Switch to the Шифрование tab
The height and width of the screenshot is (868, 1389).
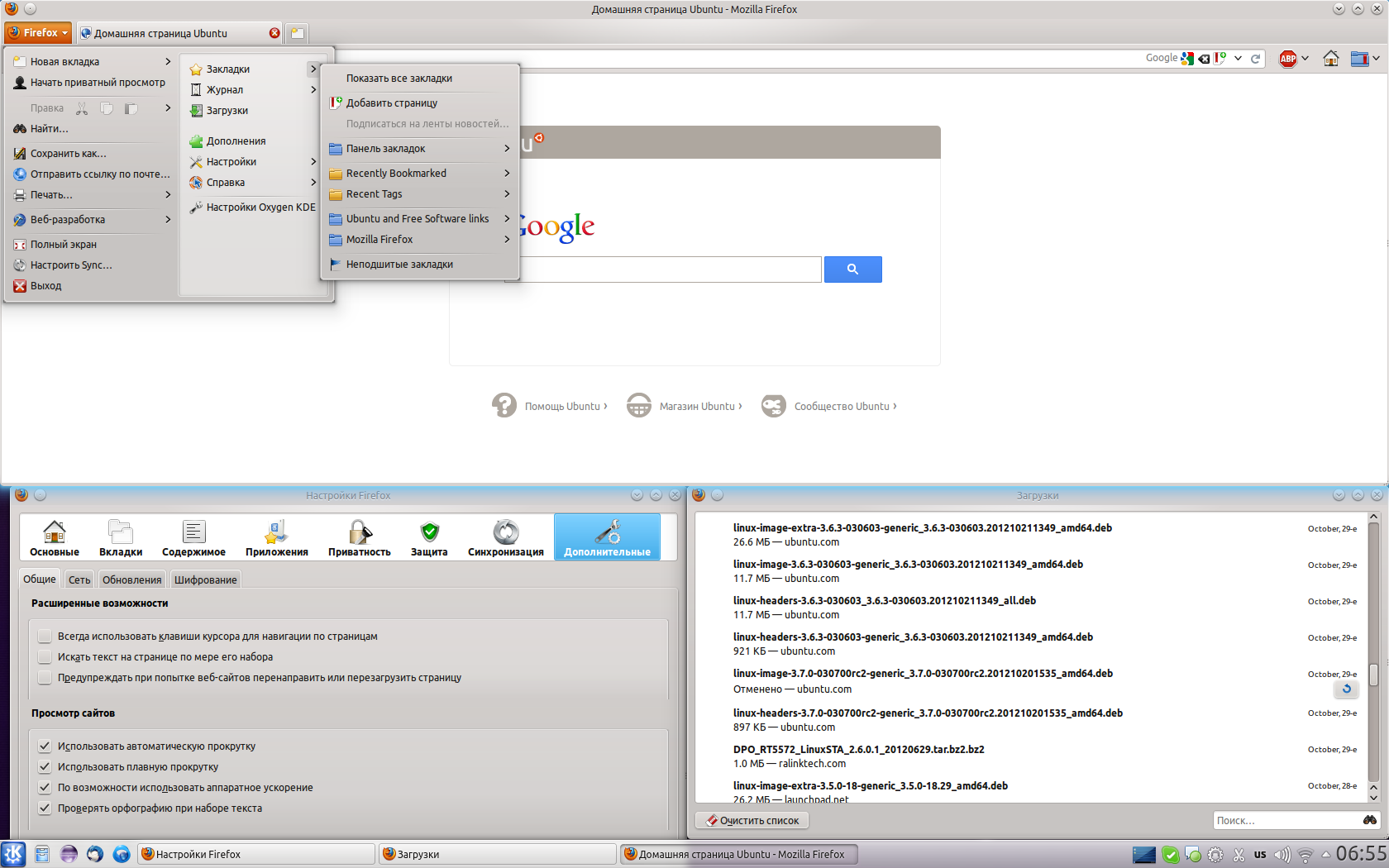point(206,579)
